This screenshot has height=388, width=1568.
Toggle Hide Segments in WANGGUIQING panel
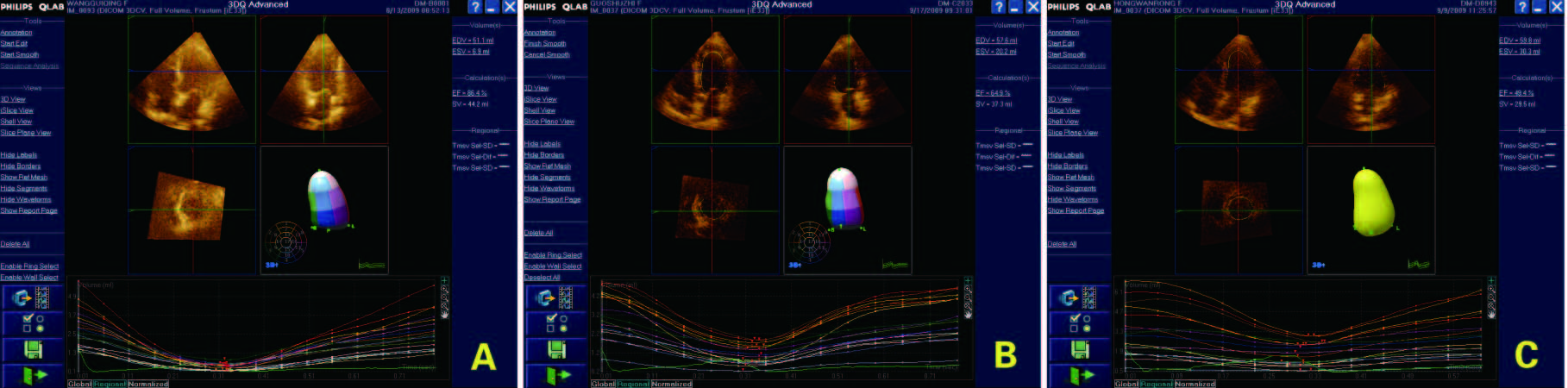24,189
